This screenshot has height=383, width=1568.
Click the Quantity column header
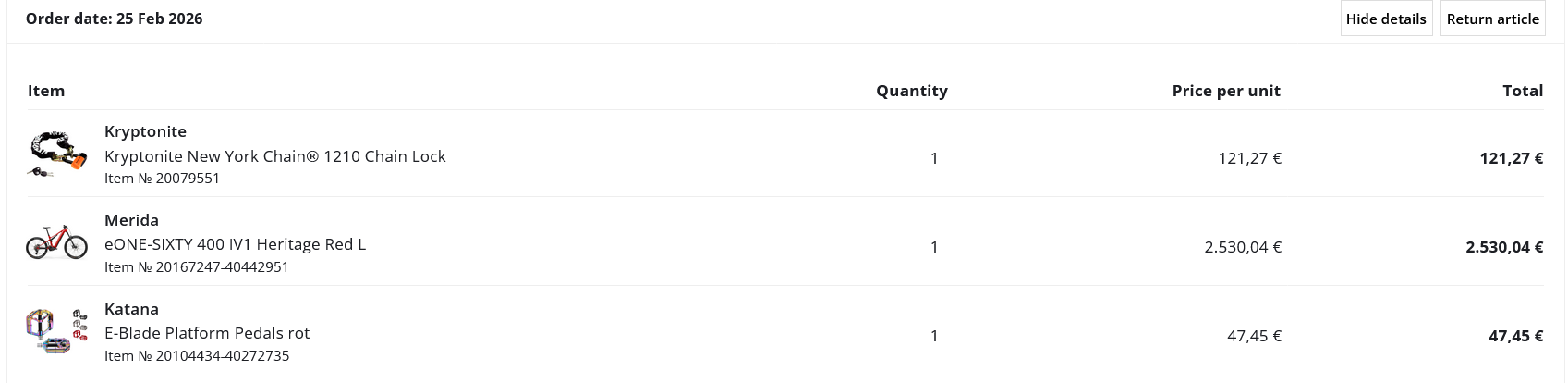[911, 91]
